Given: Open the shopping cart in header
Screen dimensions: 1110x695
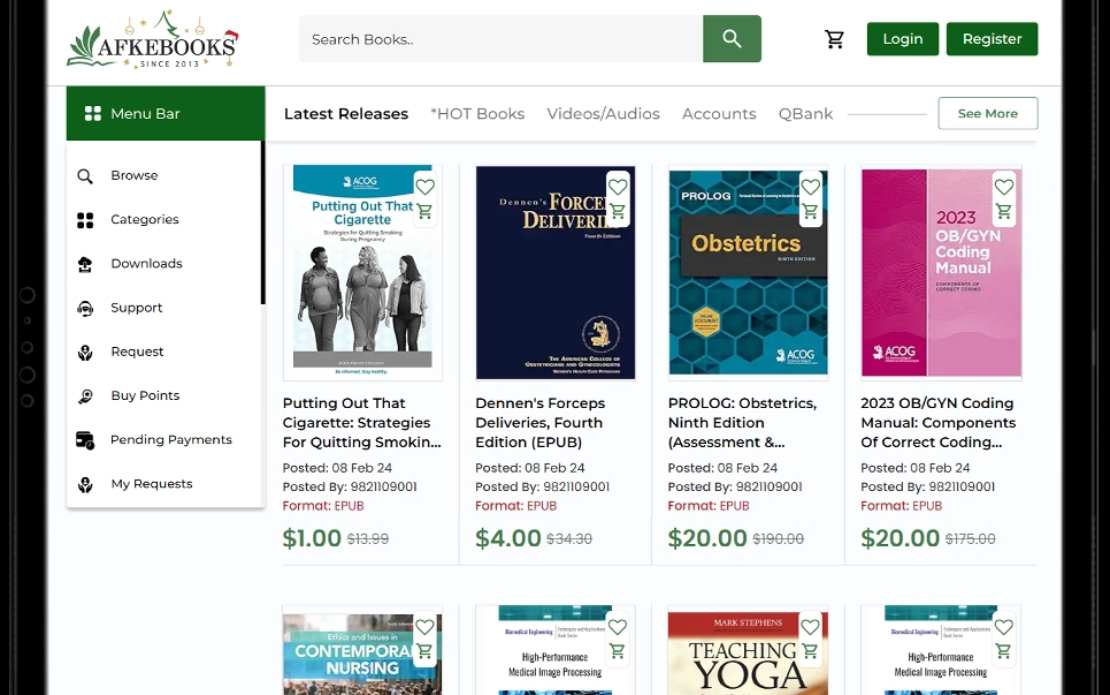Looking at the screenshot, I should coord(835,39).
